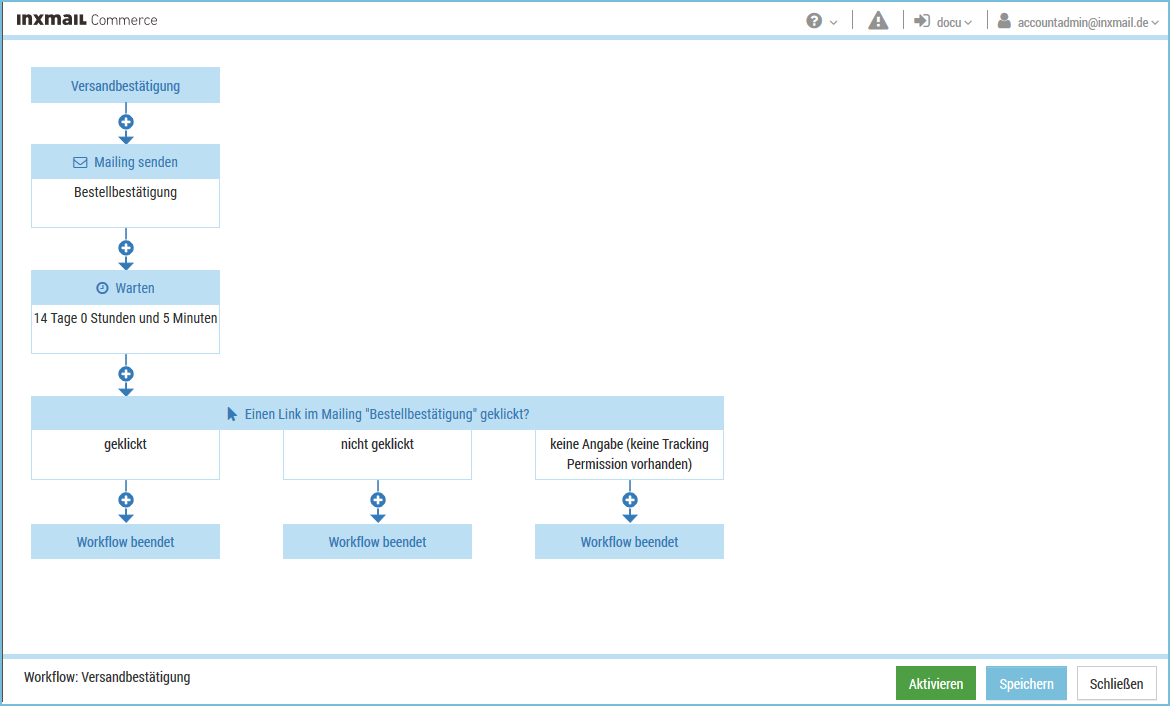Screen dimensions: 1170x706
Task: Click Workflow beendet under keine Angabe
Action: (x=630, y=542)
